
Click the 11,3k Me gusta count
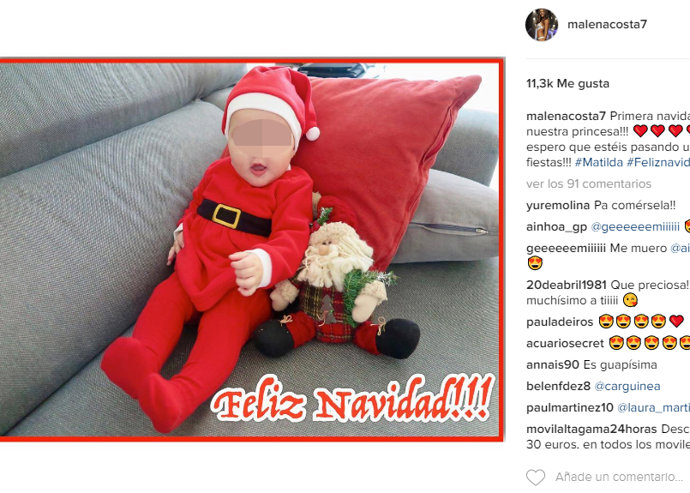[568, 84]
